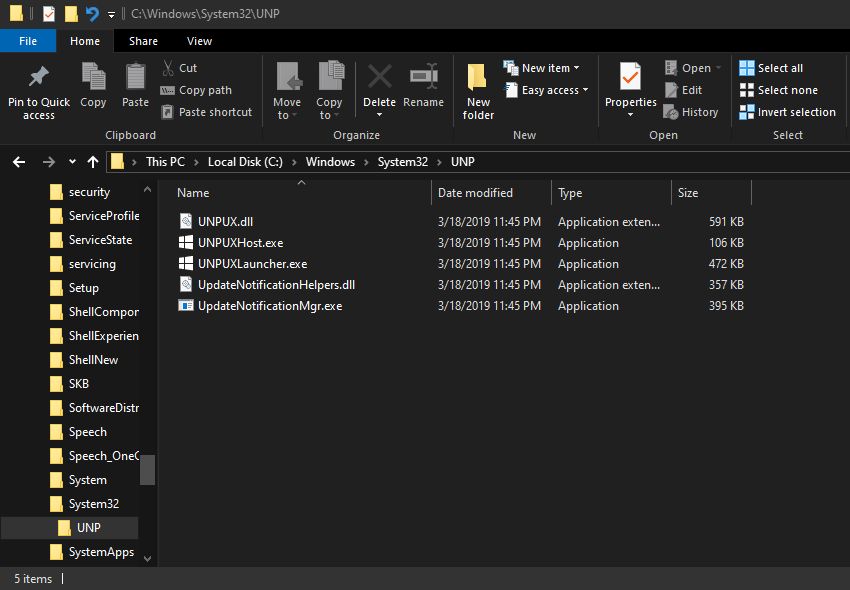Cut the selection with scissors icon
The width and height of the screenshot is (850, 590).
click(x=168, y=68)
